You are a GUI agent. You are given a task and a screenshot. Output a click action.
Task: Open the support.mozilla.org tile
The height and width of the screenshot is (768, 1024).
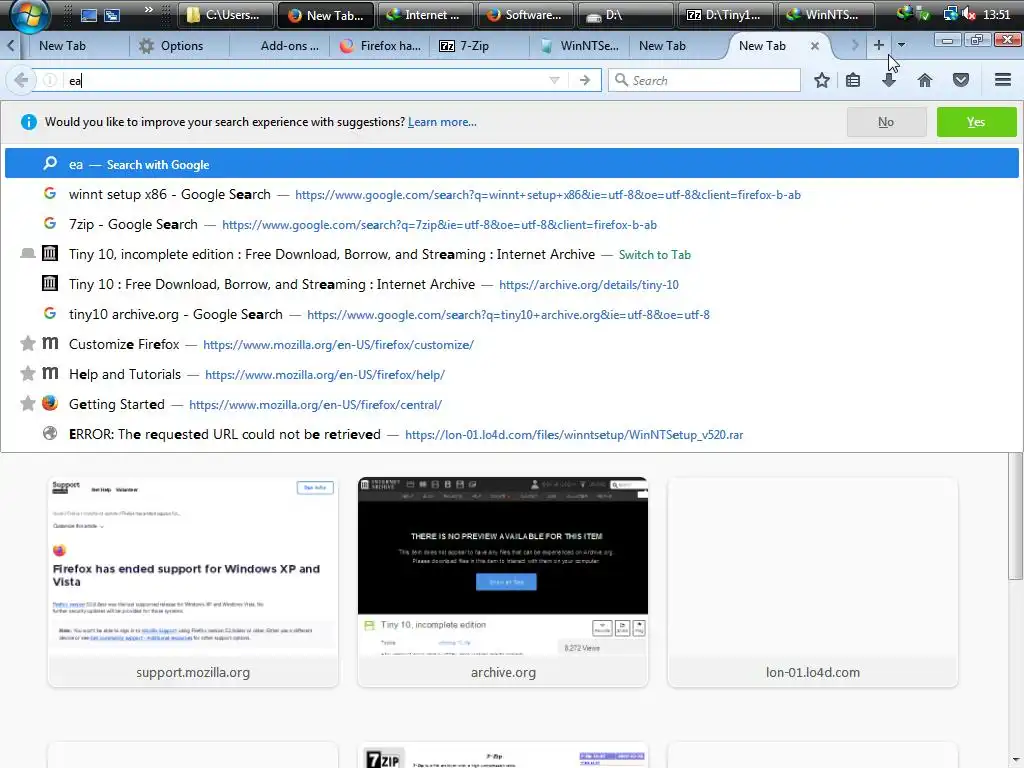(193, 582)
